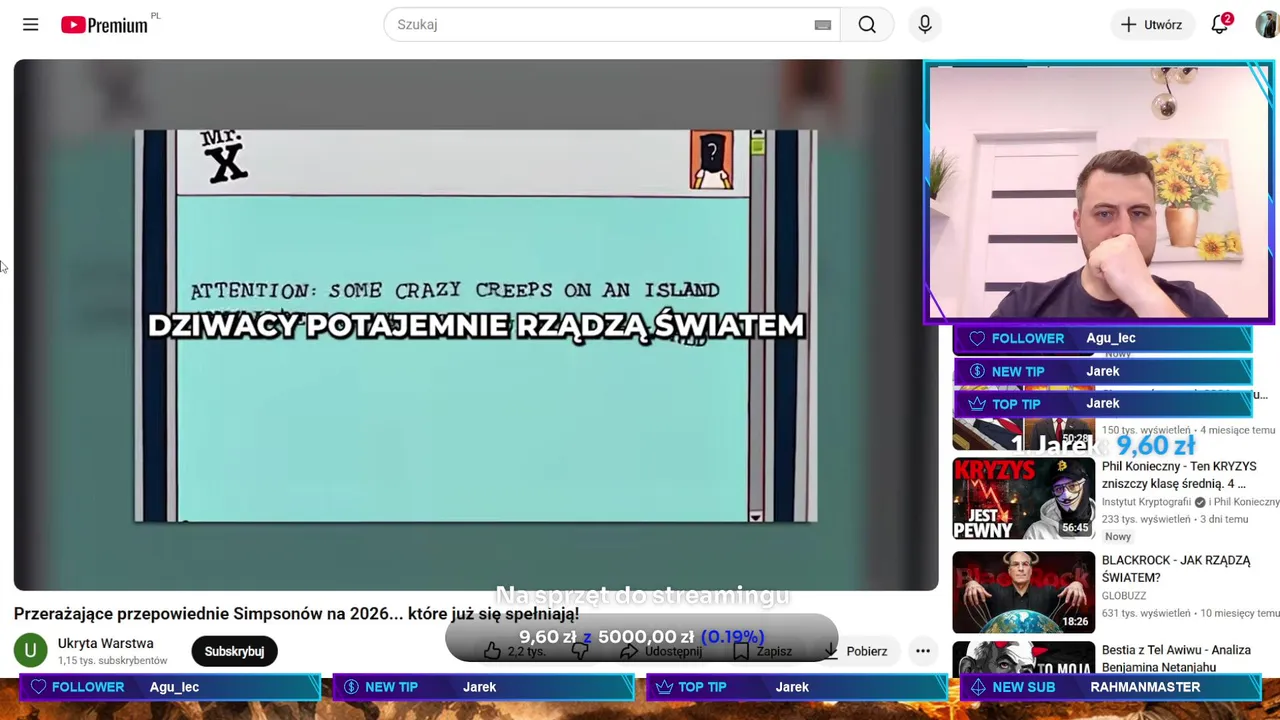Open GLOBUZZ channel name
This screenshot has width=1280, height=720.
click(1124, 596)
